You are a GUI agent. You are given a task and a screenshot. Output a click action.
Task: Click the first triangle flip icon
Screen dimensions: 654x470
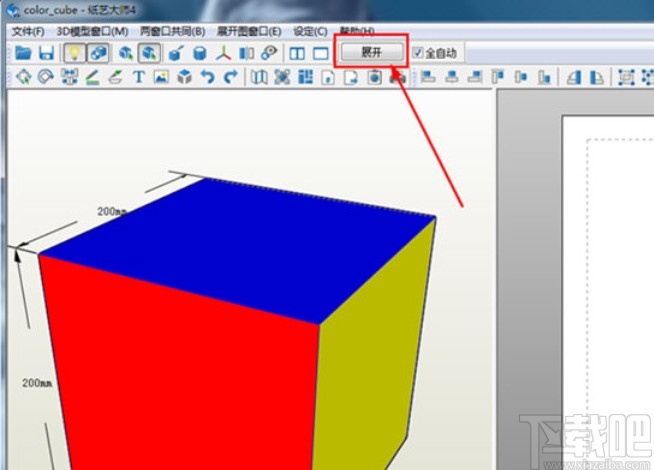pyautogui.click(x=574, y=77)
